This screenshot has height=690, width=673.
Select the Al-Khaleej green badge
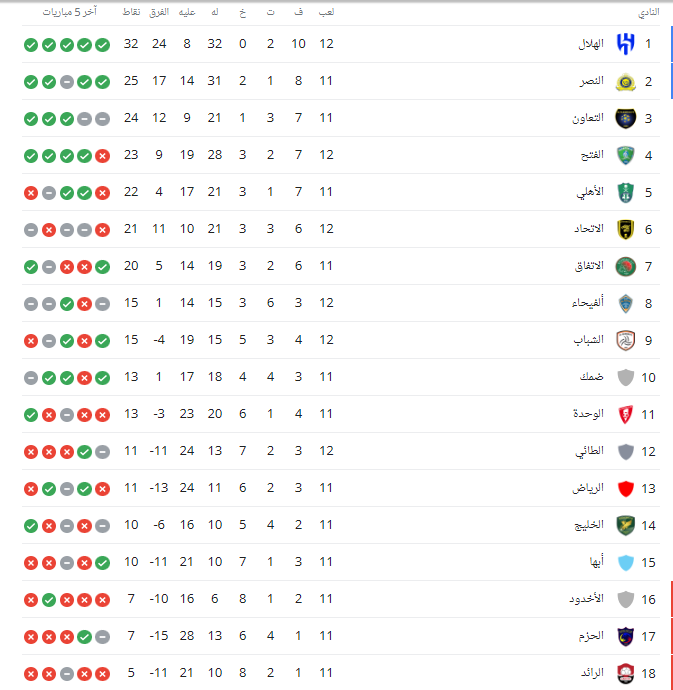click(625, 525)
